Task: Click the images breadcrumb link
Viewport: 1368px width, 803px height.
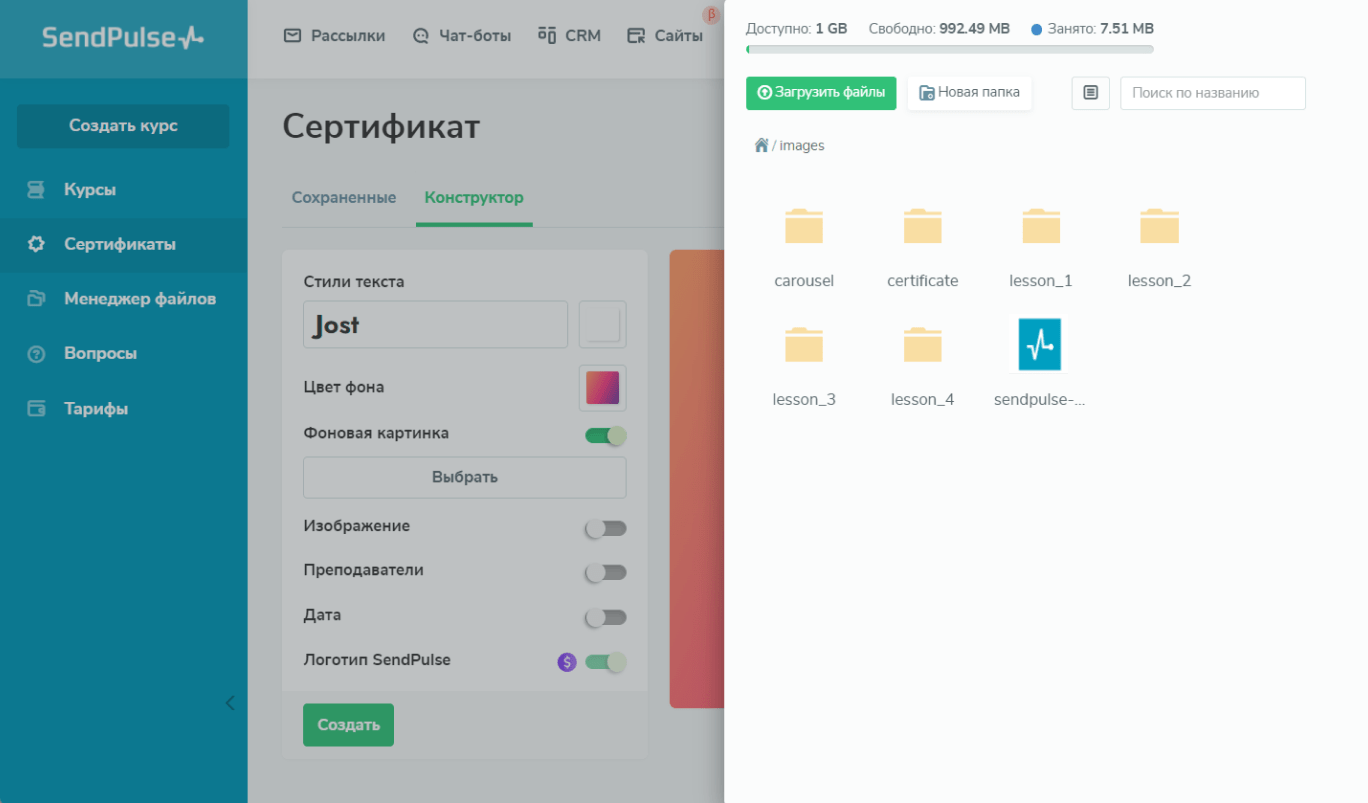Action: point(802,146)
